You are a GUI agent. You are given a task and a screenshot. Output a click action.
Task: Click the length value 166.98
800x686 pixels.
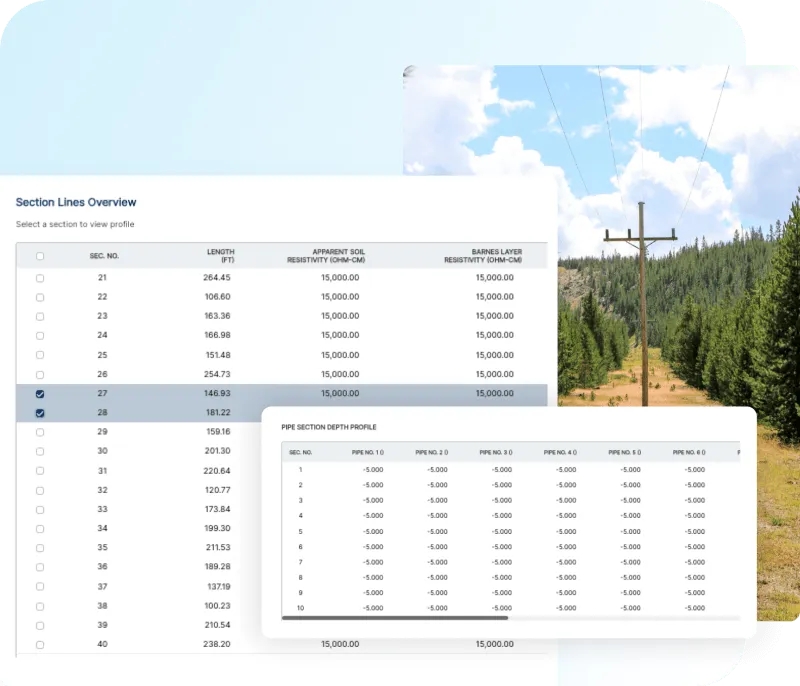point(217,335)
